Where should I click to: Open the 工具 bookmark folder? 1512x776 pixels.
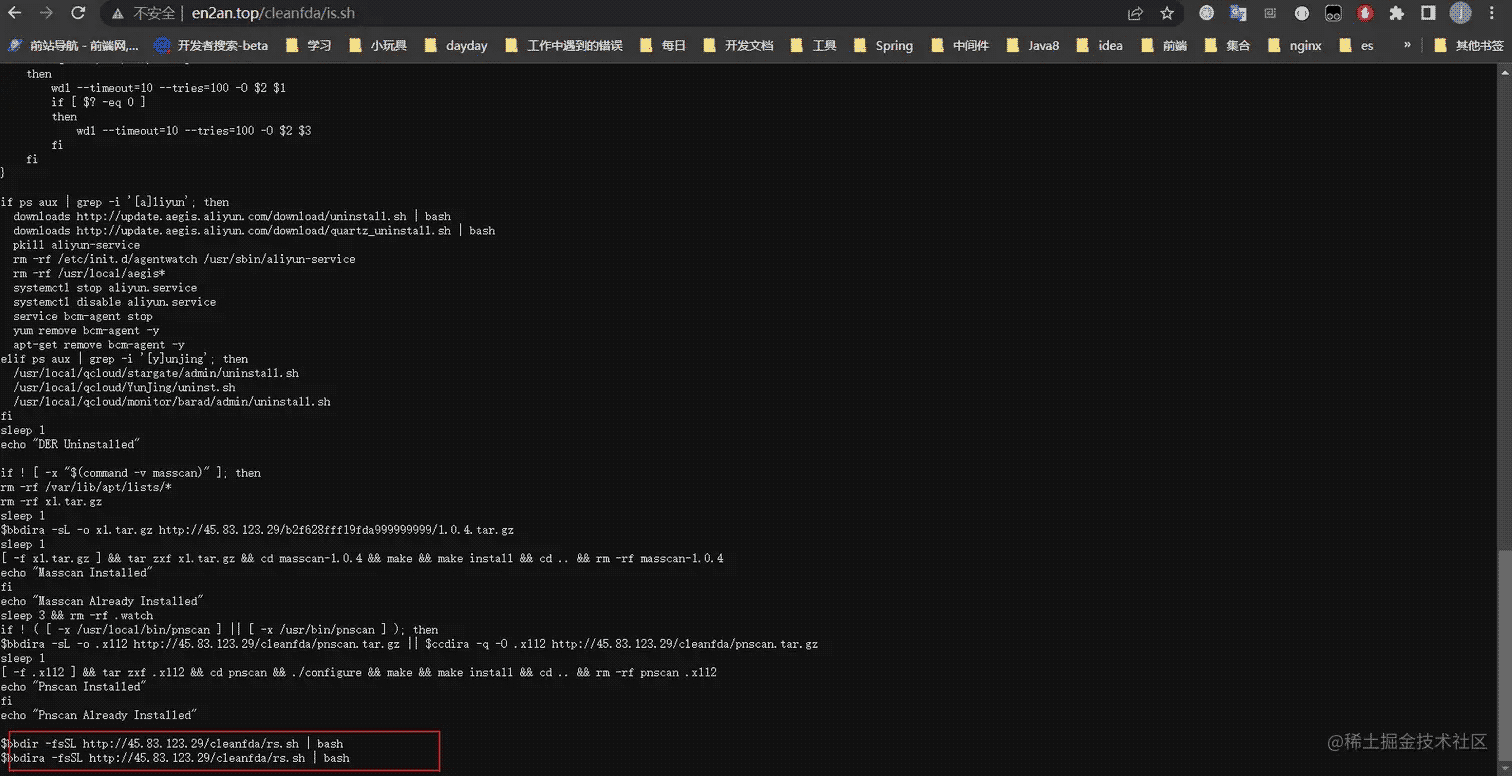813,45
